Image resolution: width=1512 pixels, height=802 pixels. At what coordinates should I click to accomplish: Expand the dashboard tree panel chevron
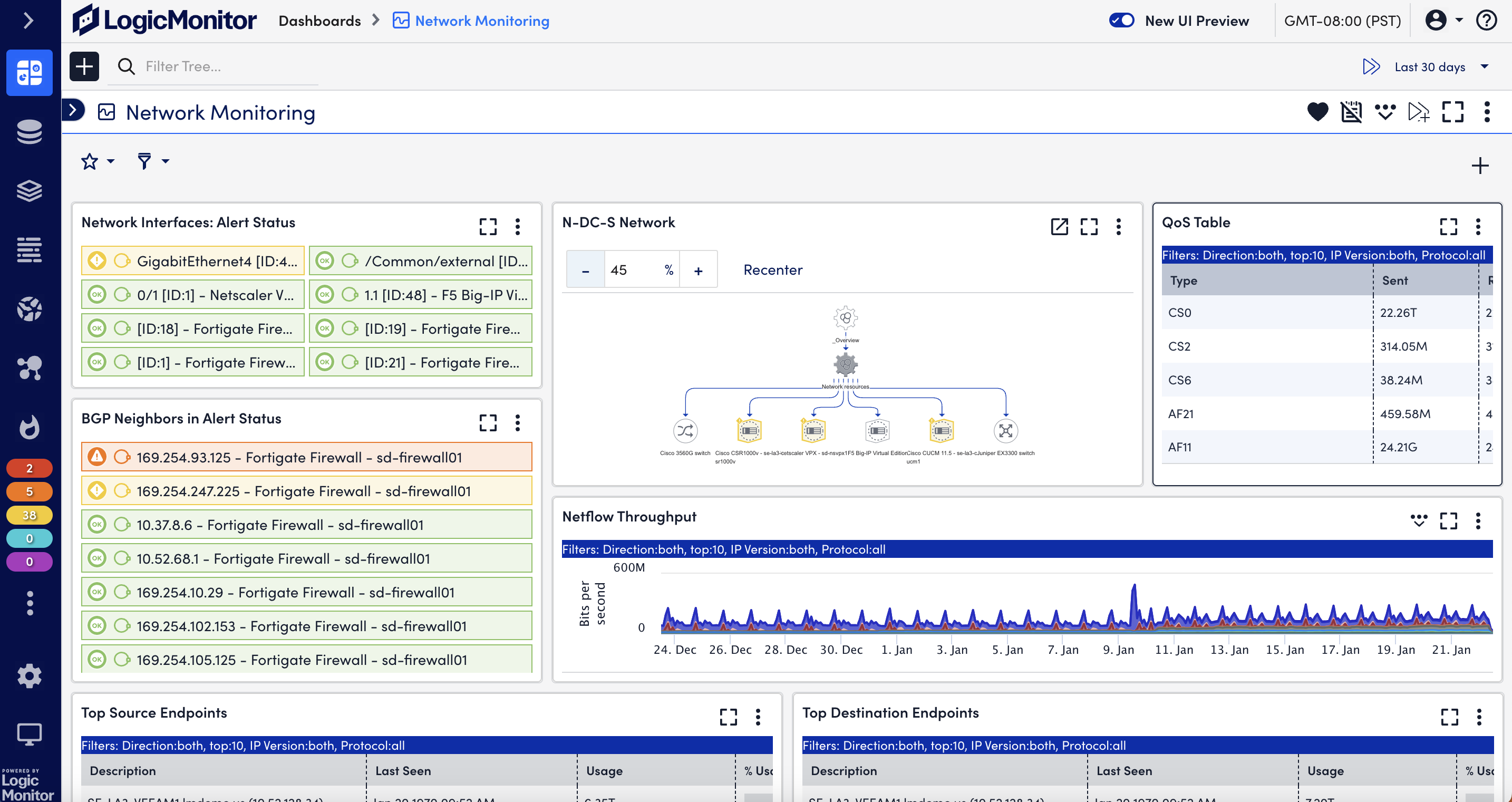click(x=73, y=110)
